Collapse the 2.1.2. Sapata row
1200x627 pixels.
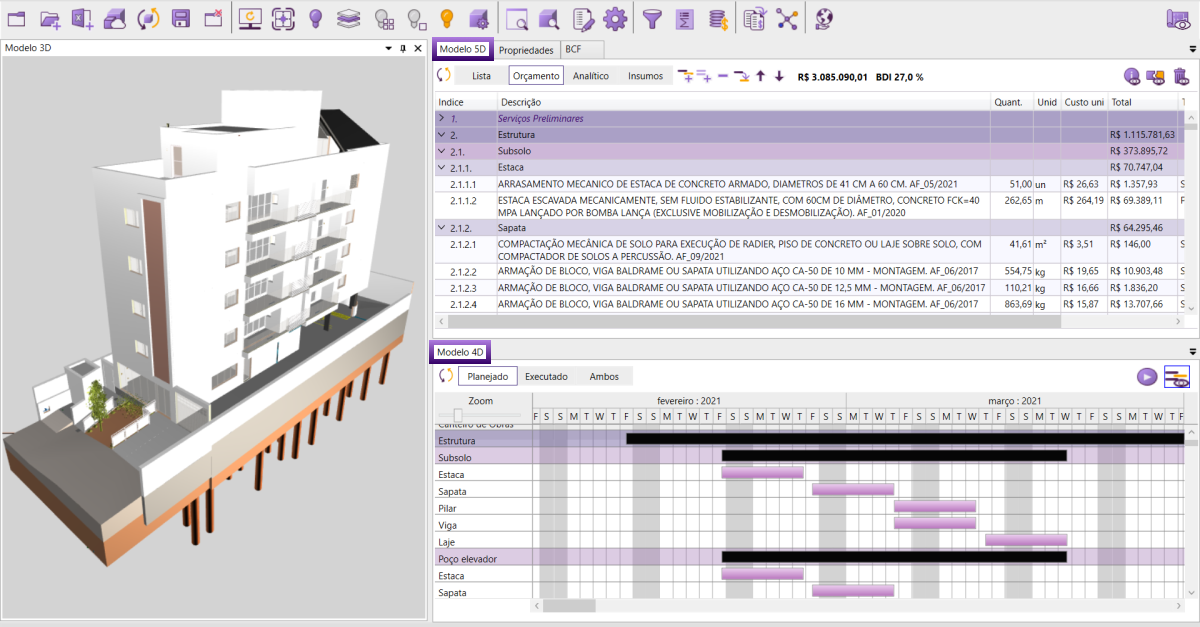[x=442, y=228]
